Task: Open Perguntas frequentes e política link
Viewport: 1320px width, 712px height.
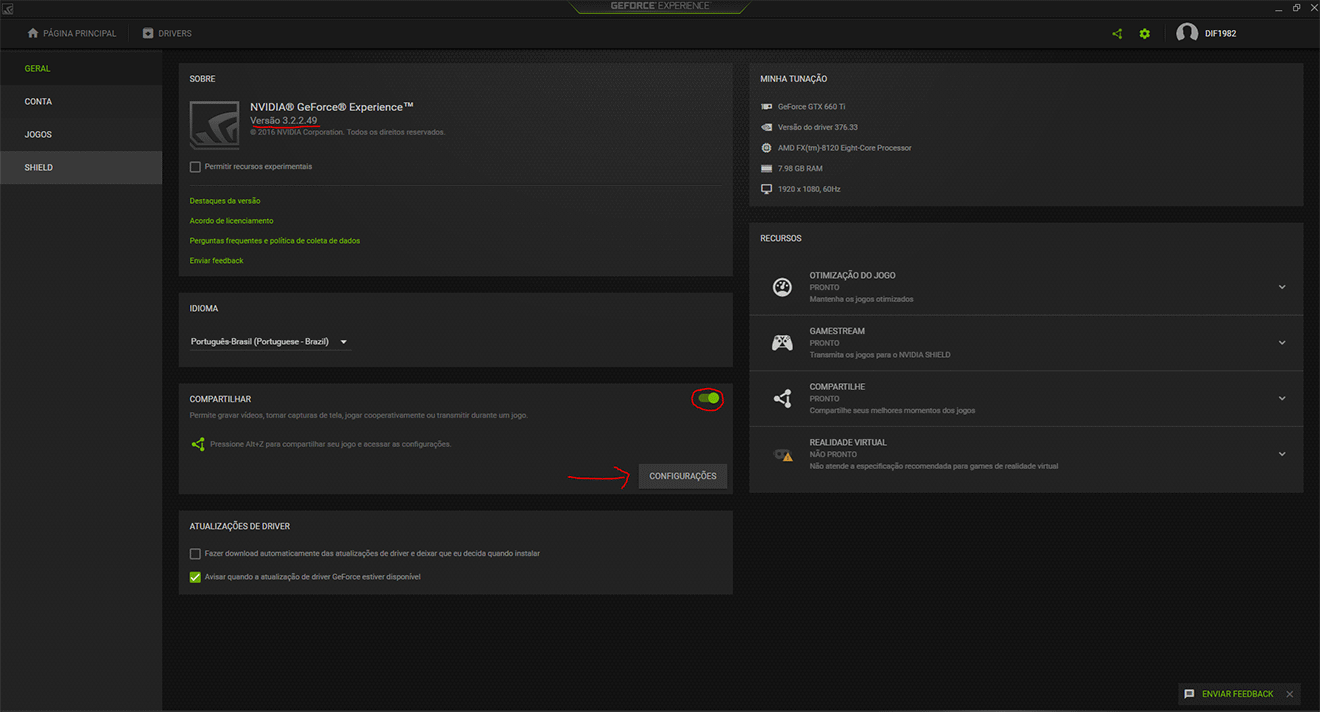Action: click(275, 241)
